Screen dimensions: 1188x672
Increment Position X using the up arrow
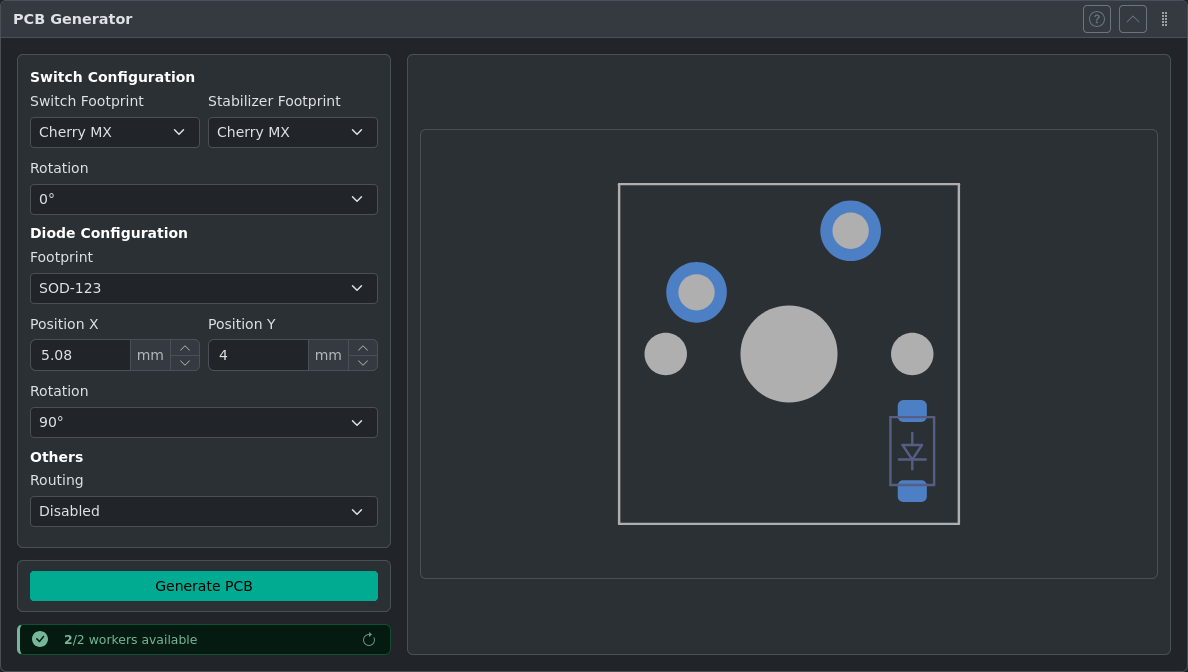[x=185, y=348]
